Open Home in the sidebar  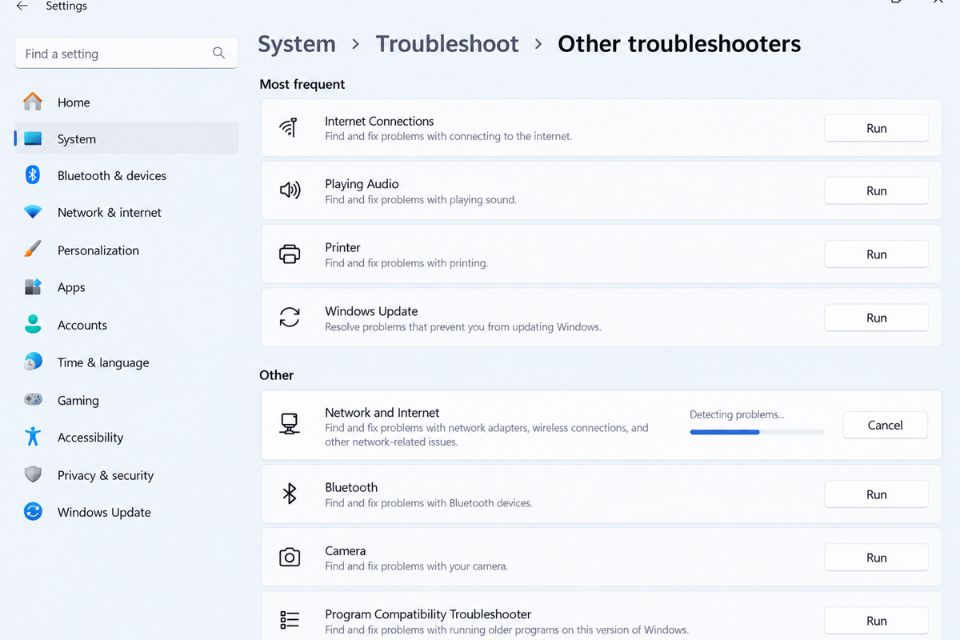[x=126, y=102]
